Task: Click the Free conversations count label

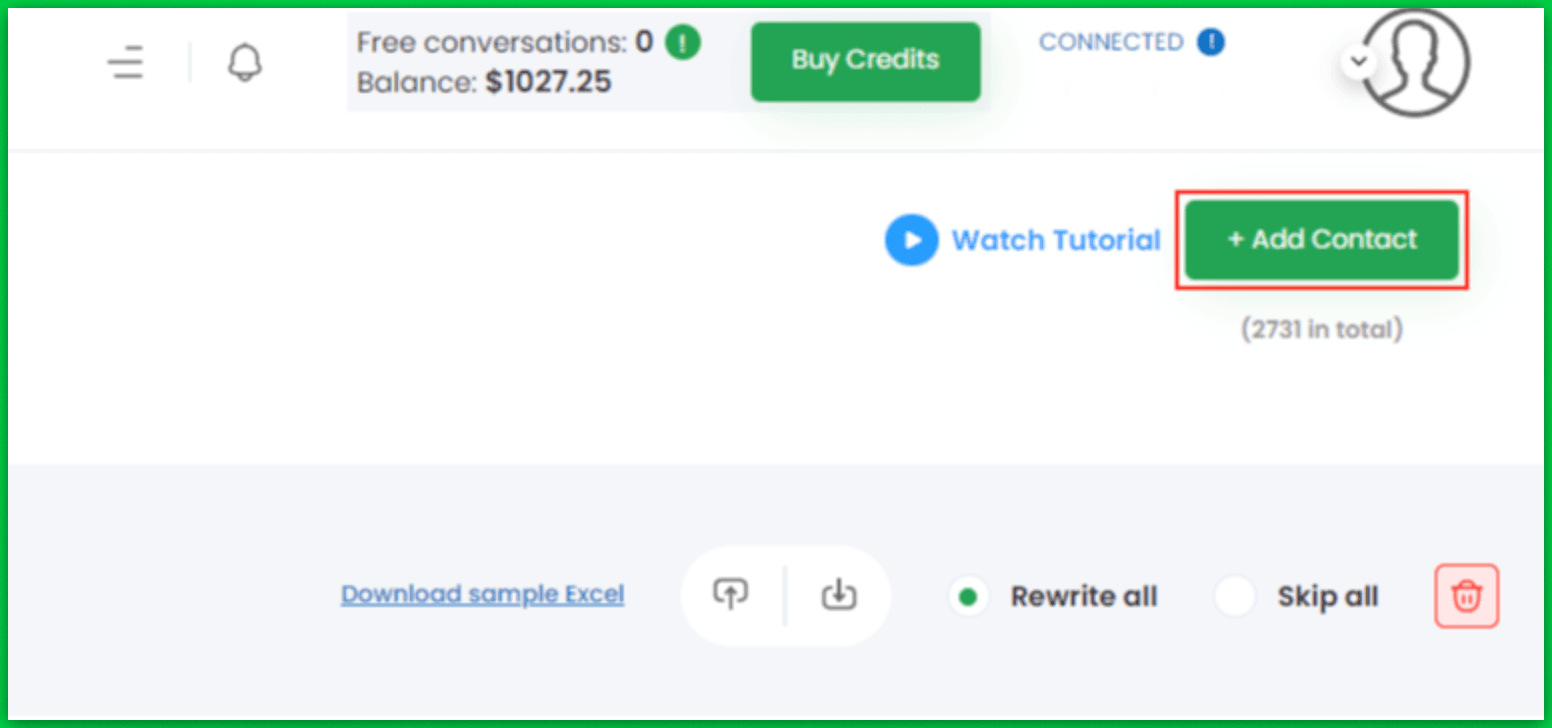Action: pyautogui.click(x=504, y=42)
